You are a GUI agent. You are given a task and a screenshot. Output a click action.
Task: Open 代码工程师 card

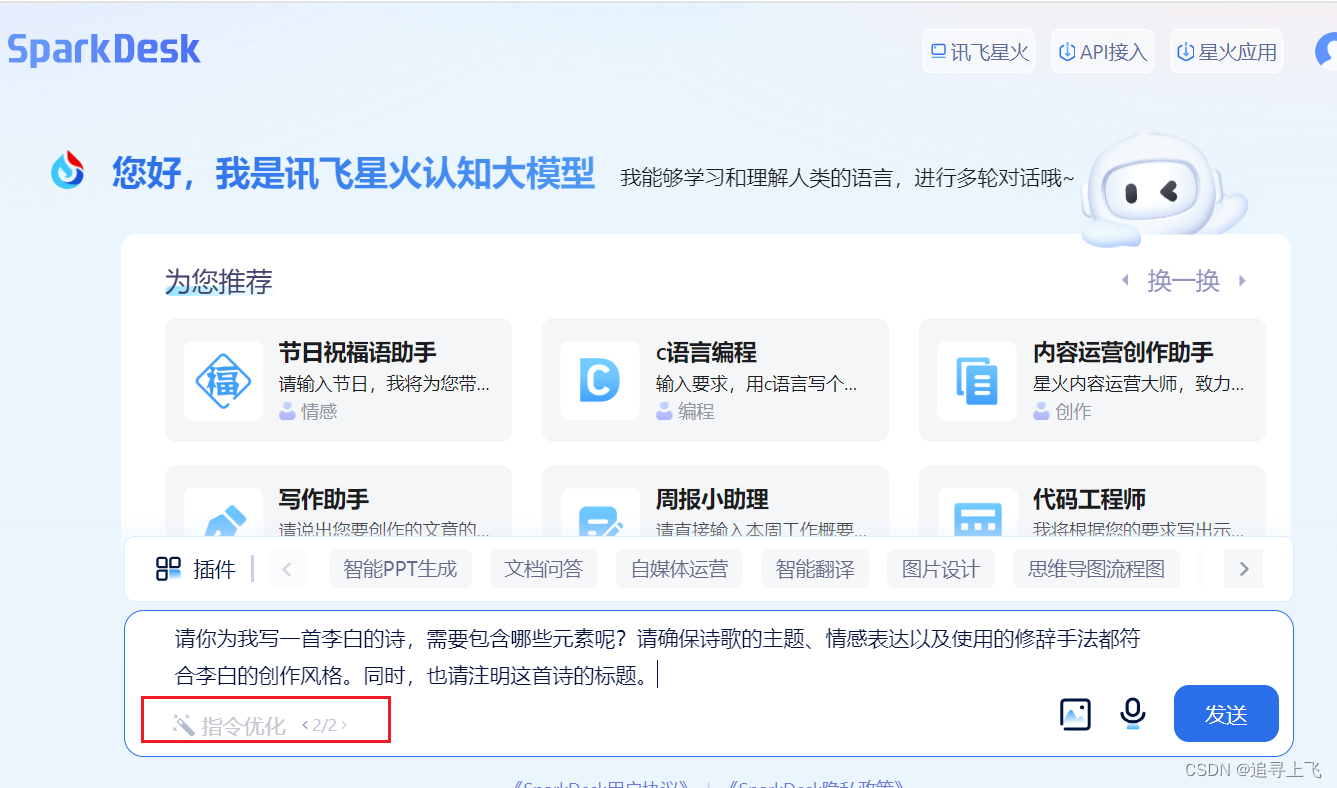coord(1092,503)
